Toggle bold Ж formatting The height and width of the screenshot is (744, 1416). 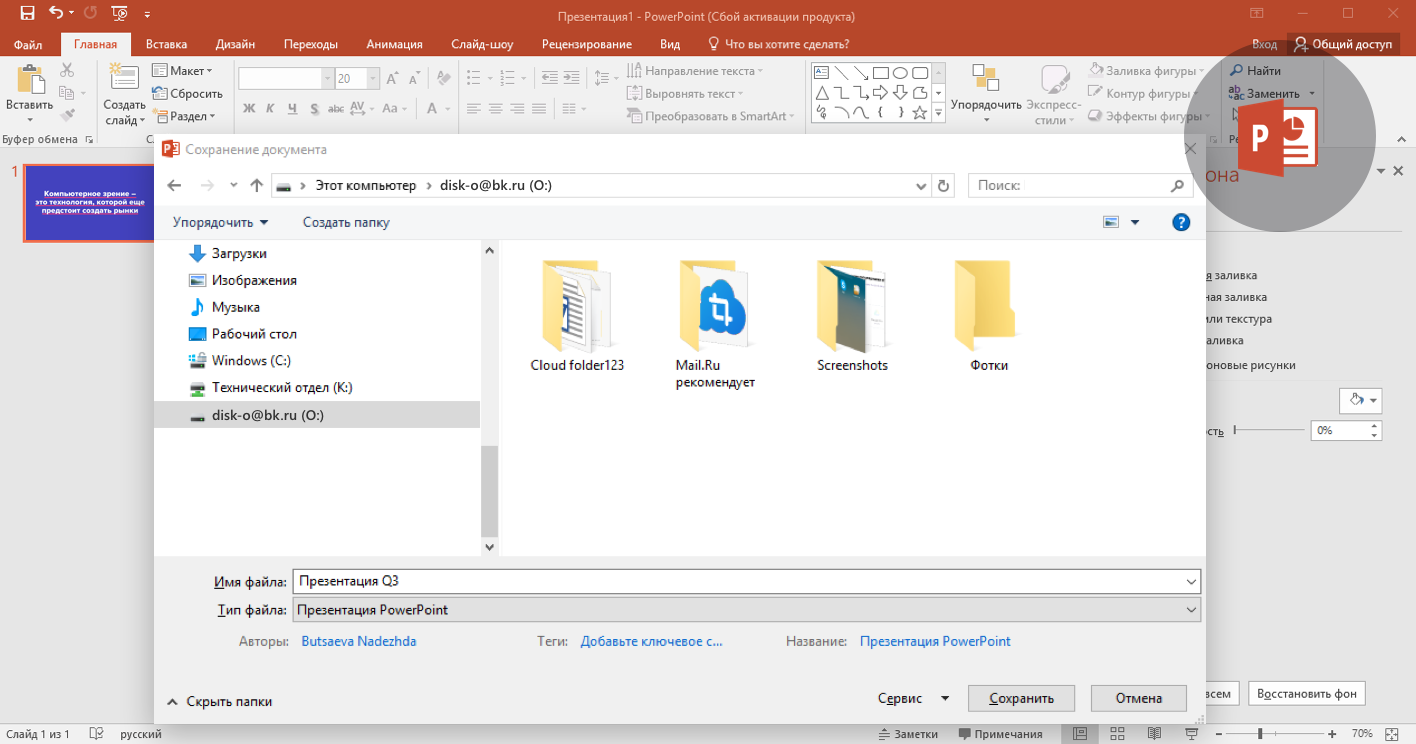pyautogui.click(x=248, y=109)
